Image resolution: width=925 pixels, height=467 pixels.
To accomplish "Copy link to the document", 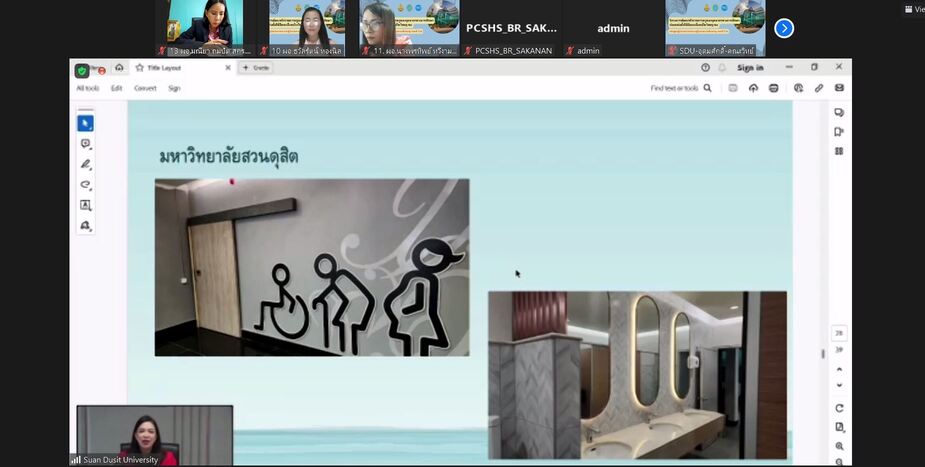I will [x=819, y=88].
